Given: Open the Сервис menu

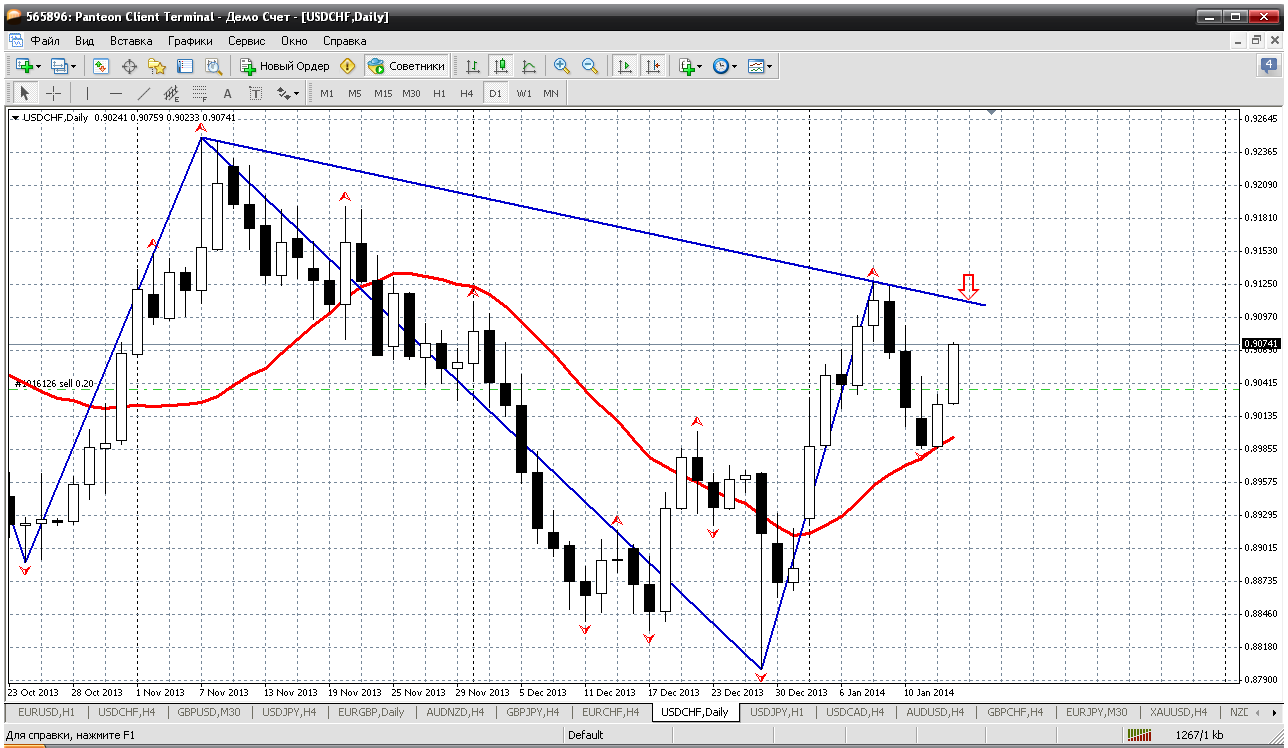Looking at the screenshot, I should [x=246, y=41].
